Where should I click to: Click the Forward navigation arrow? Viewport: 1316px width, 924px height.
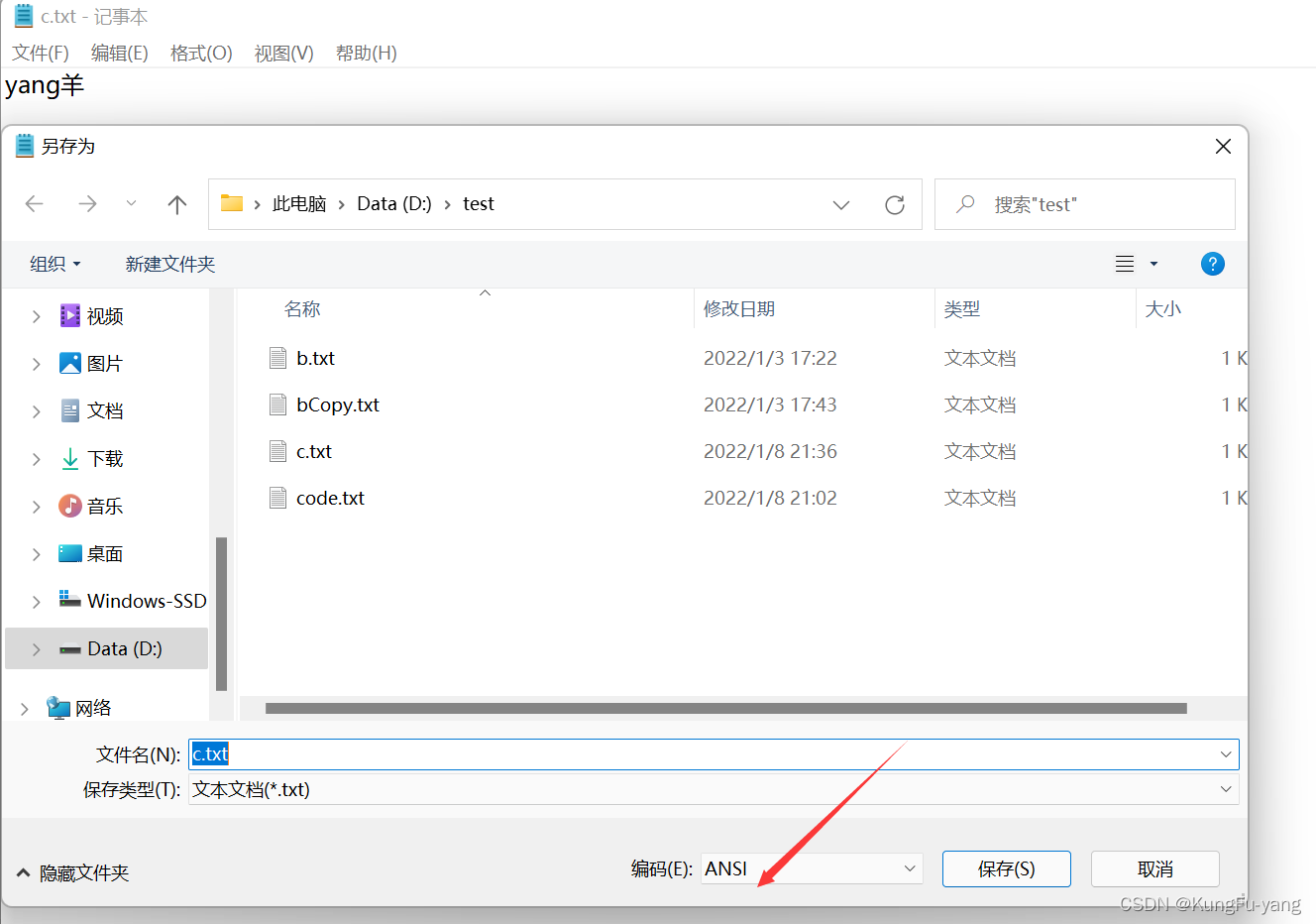pos(87,204)
